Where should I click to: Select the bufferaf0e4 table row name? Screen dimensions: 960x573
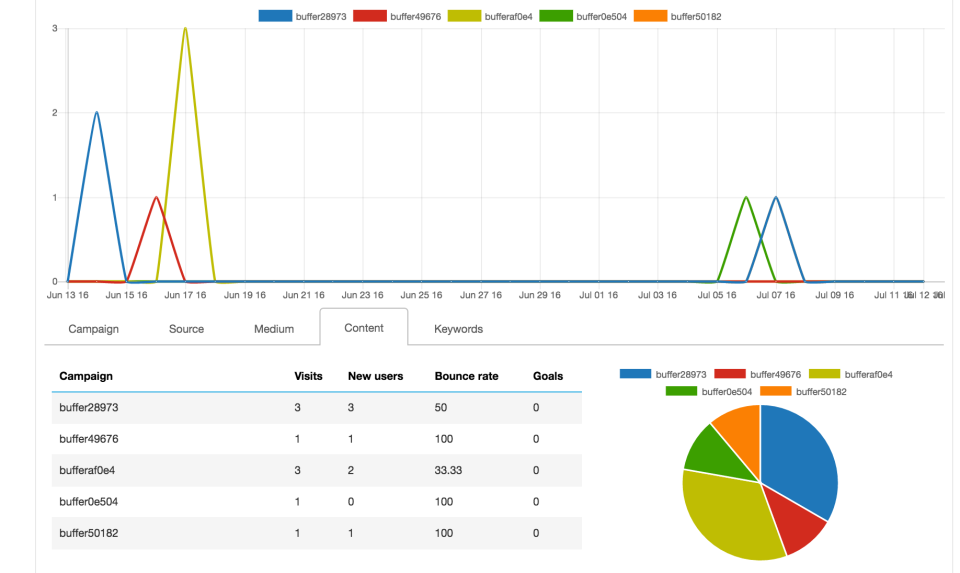coord(87,470)
